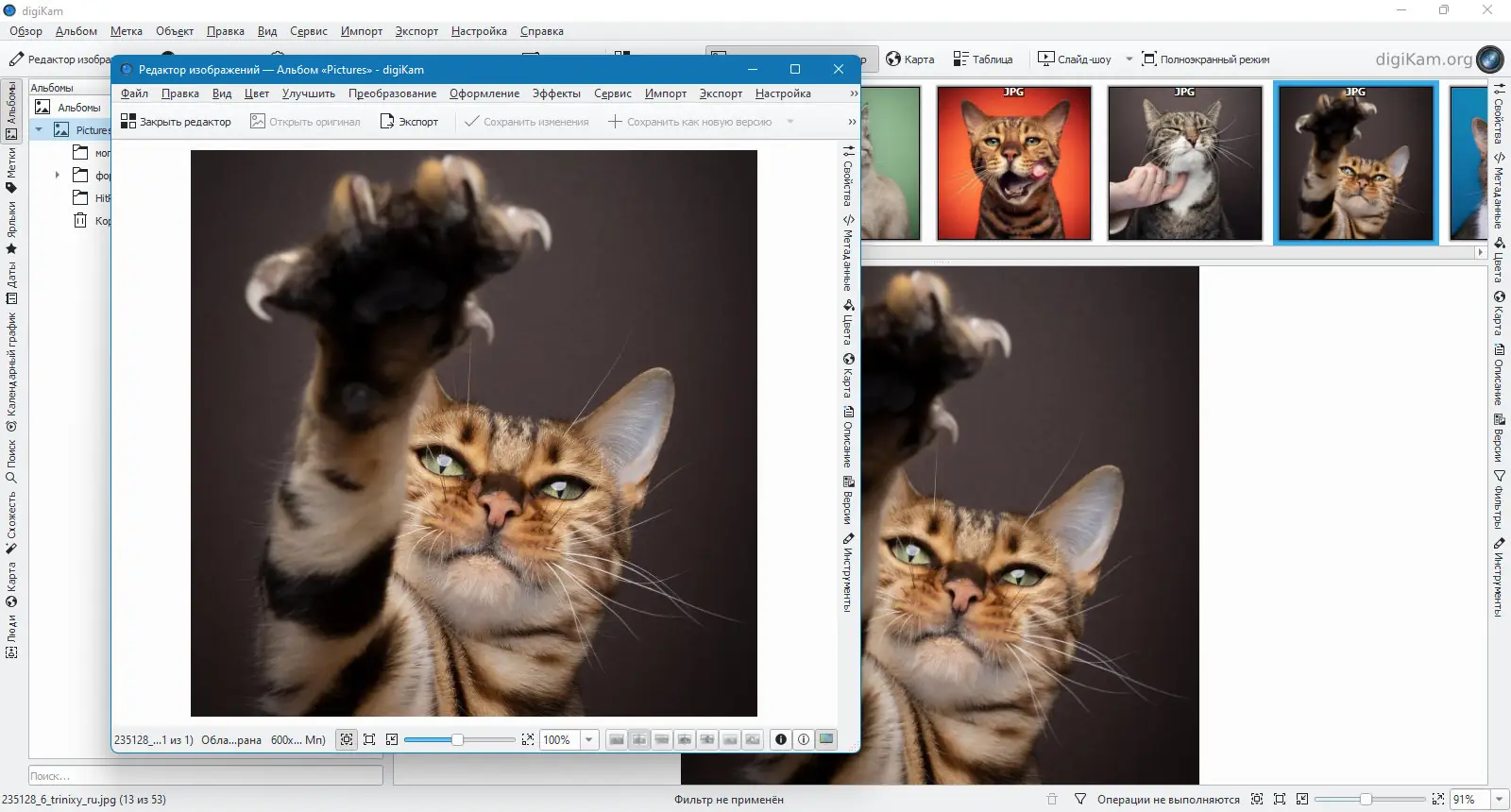Toggle under-exposure indicator (filled circle icon) in editor
The width and height of the screenshot is (1511, 812).
pos(781,739)
